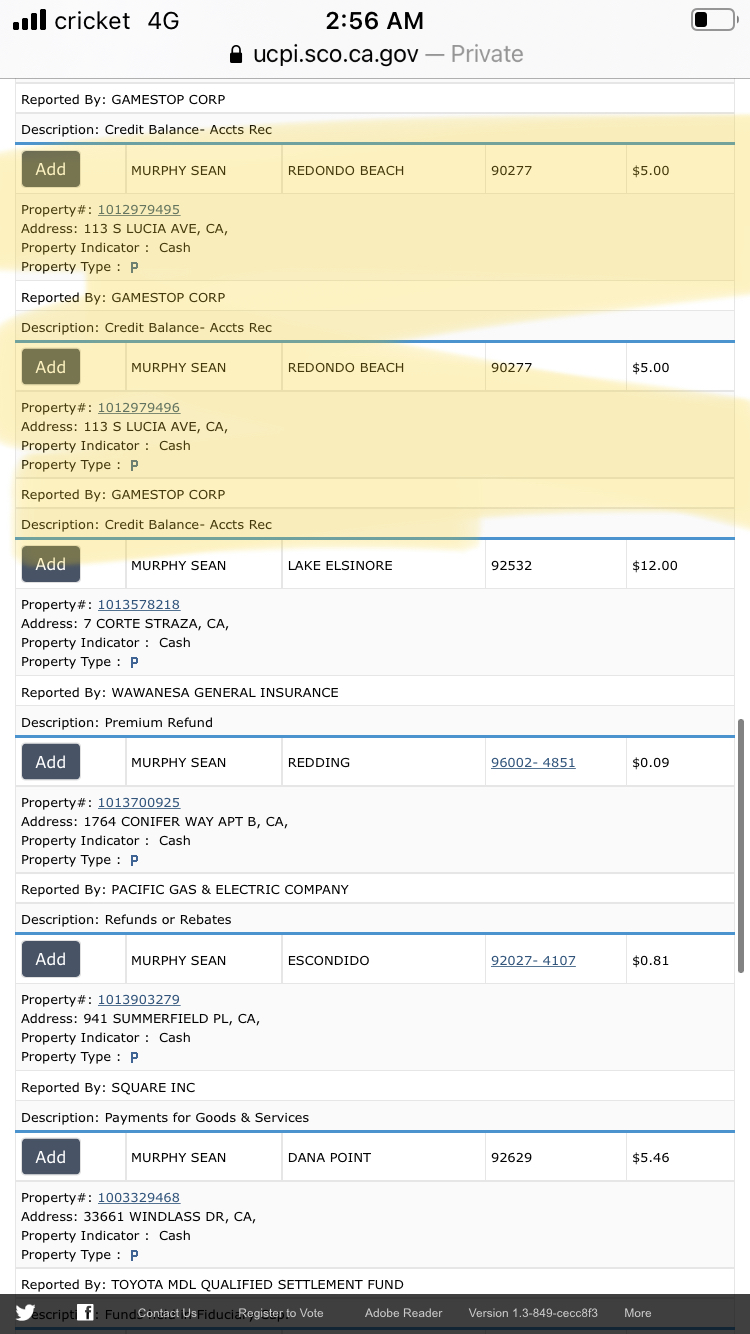Open property number 1003329468 link
This screenshot has width=750, height=1334.
(139, 1198)
